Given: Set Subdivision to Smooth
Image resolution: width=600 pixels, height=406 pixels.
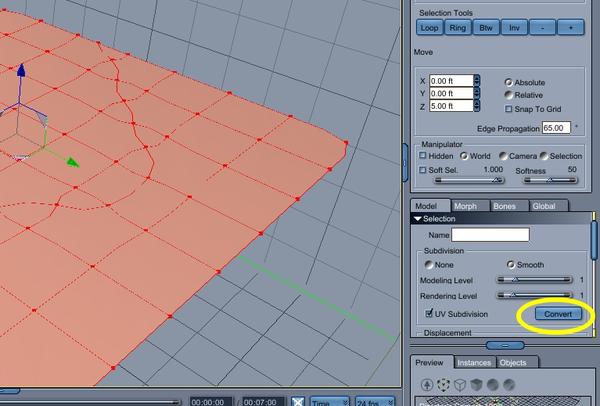Looking at the screenshot, I should point(511,264).
